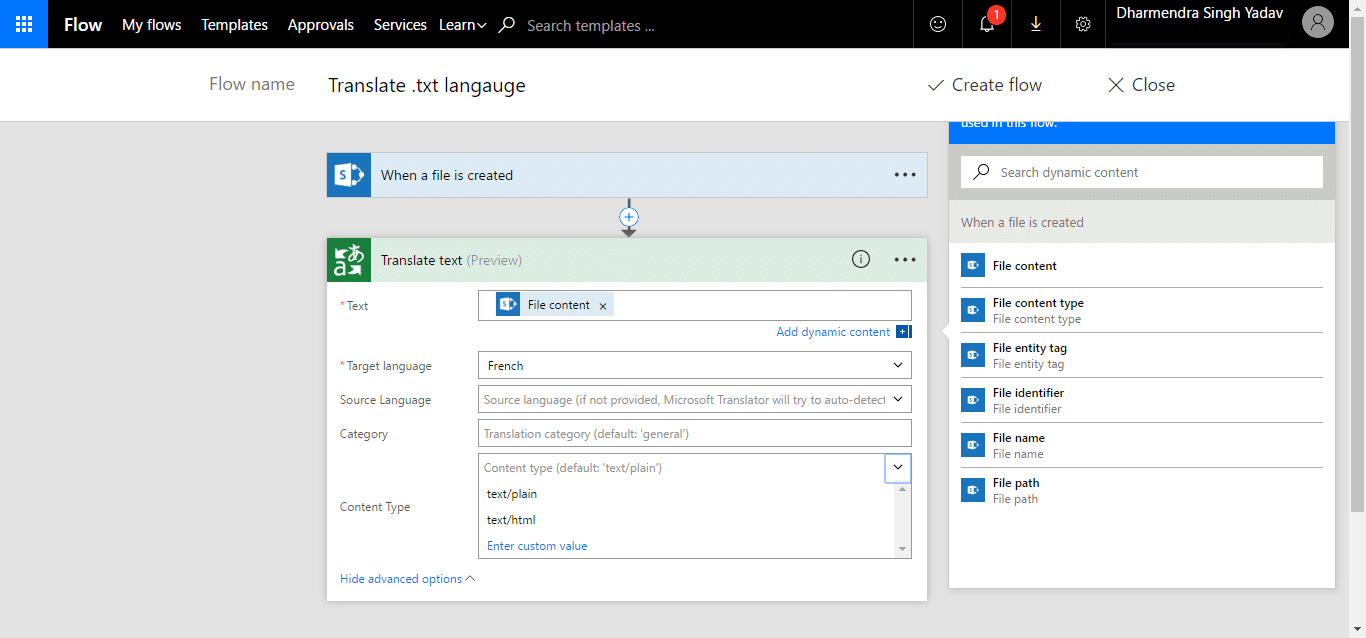This screenshot has width=1366, height=638.
Task: Click the File path dynamic entry
Action: pos(1142,490)
